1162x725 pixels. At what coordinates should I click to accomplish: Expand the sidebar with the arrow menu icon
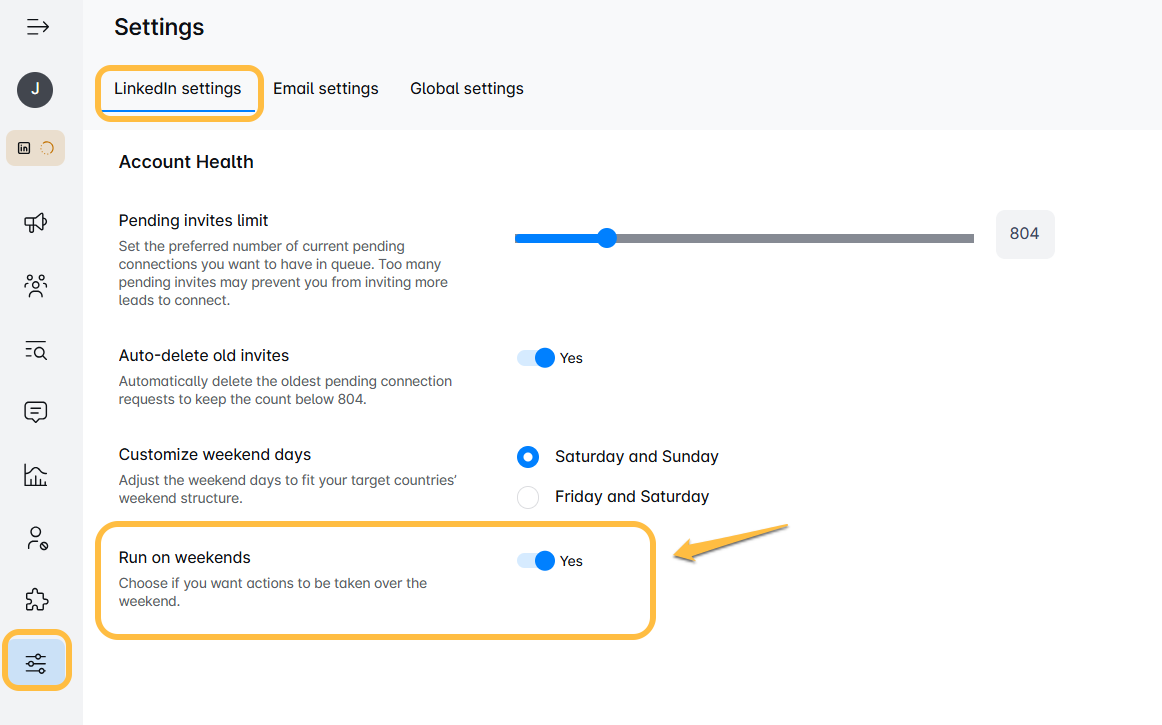click(37, 27)
